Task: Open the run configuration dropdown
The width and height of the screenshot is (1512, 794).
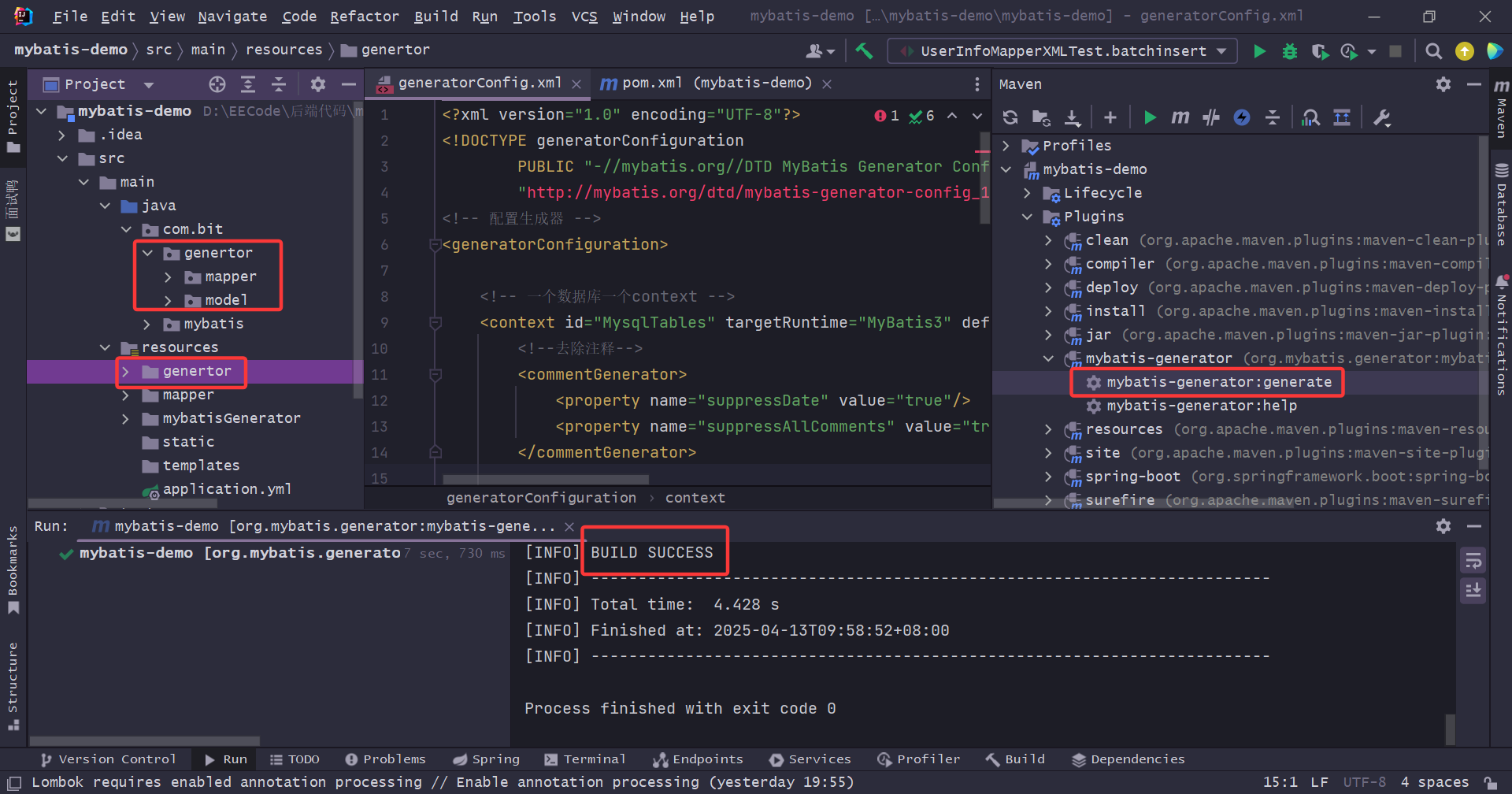Action: (x=1063, y=51)
